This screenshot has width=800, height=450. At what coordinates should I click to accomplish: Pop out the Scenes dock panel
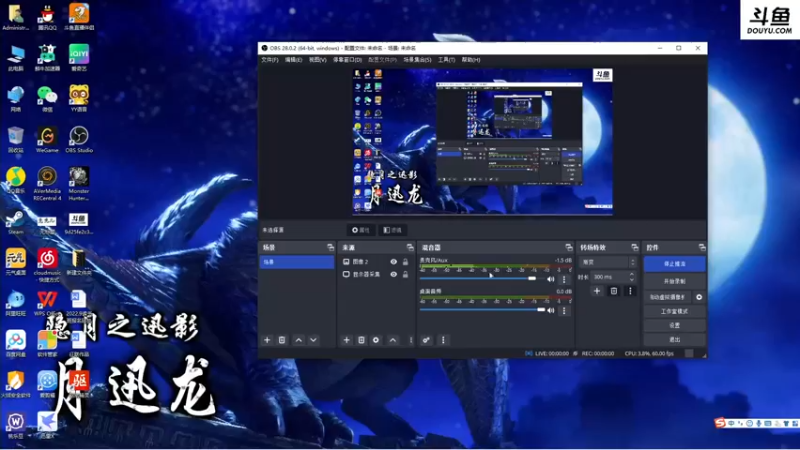click(330, 247)
